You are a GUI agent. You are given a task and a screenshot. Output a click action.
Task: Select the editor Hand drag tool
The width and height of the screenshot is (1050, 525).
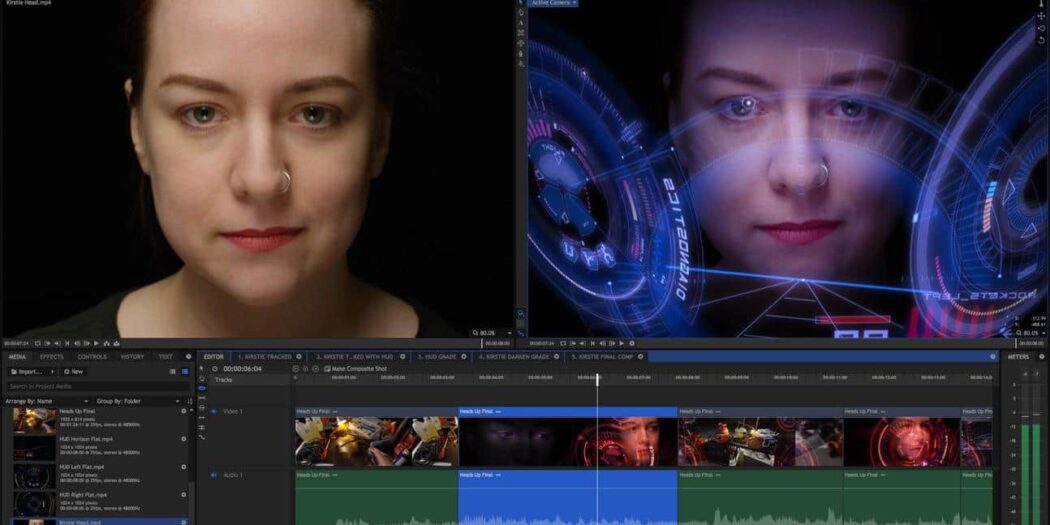[202, 379]
